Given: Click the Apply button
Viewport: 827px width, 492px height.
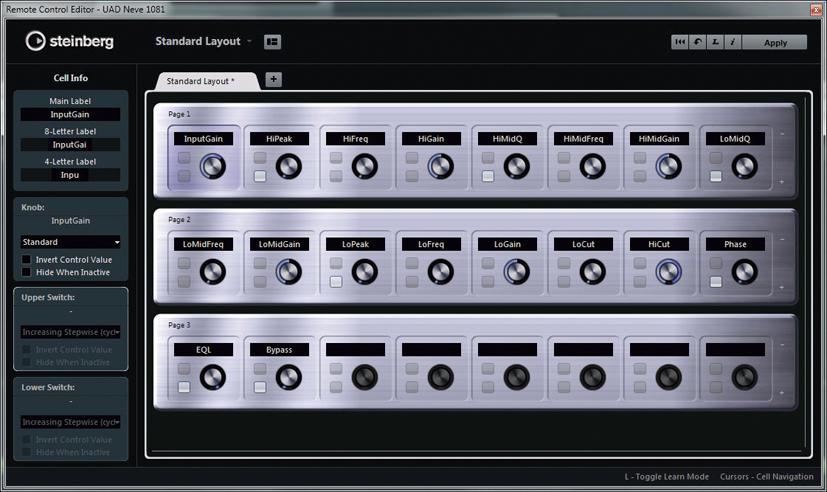Looking at the screenshot, I should tap(775, 42).
